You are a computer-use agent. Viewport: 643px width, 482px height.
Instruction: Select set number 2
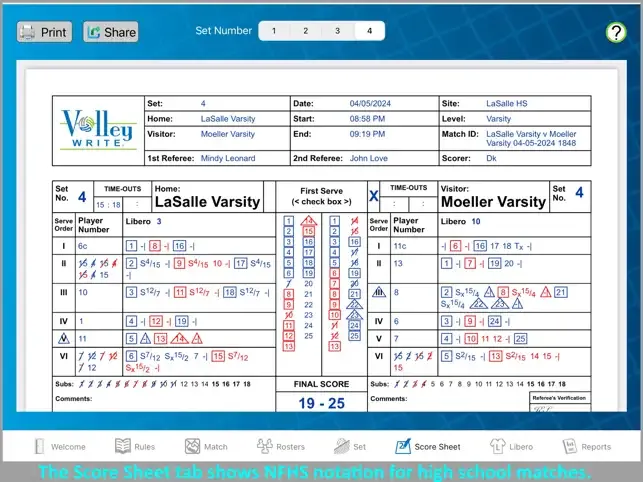click(x=306, y=31)
